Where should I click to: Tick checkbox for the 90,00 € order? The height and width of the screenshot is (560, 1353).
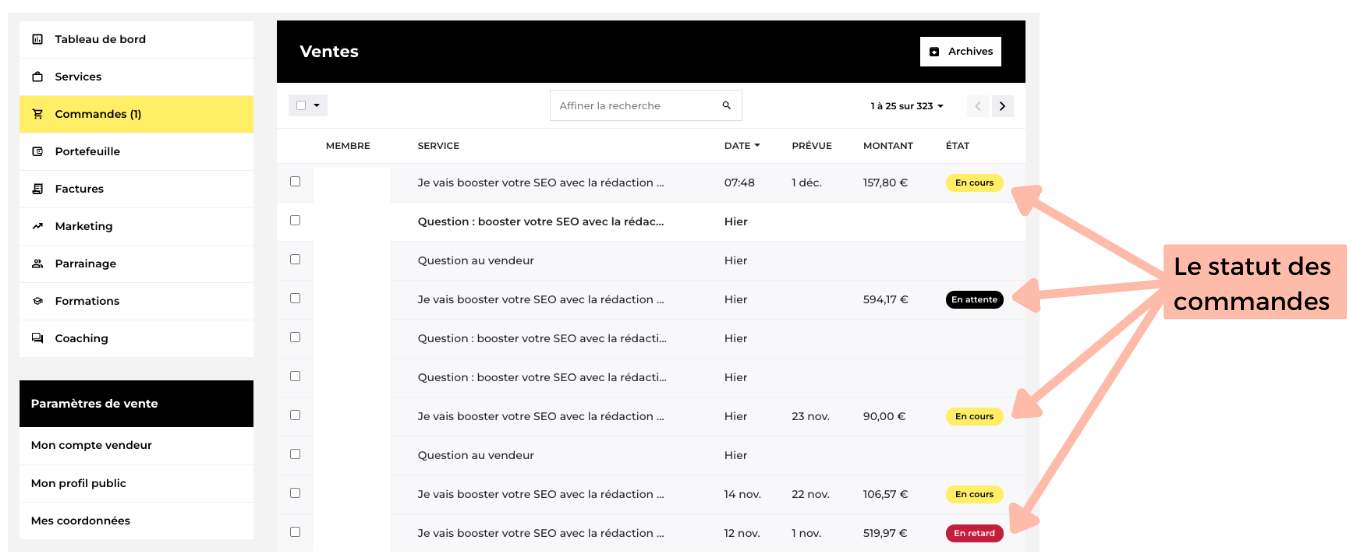click(x=295, y=415)
